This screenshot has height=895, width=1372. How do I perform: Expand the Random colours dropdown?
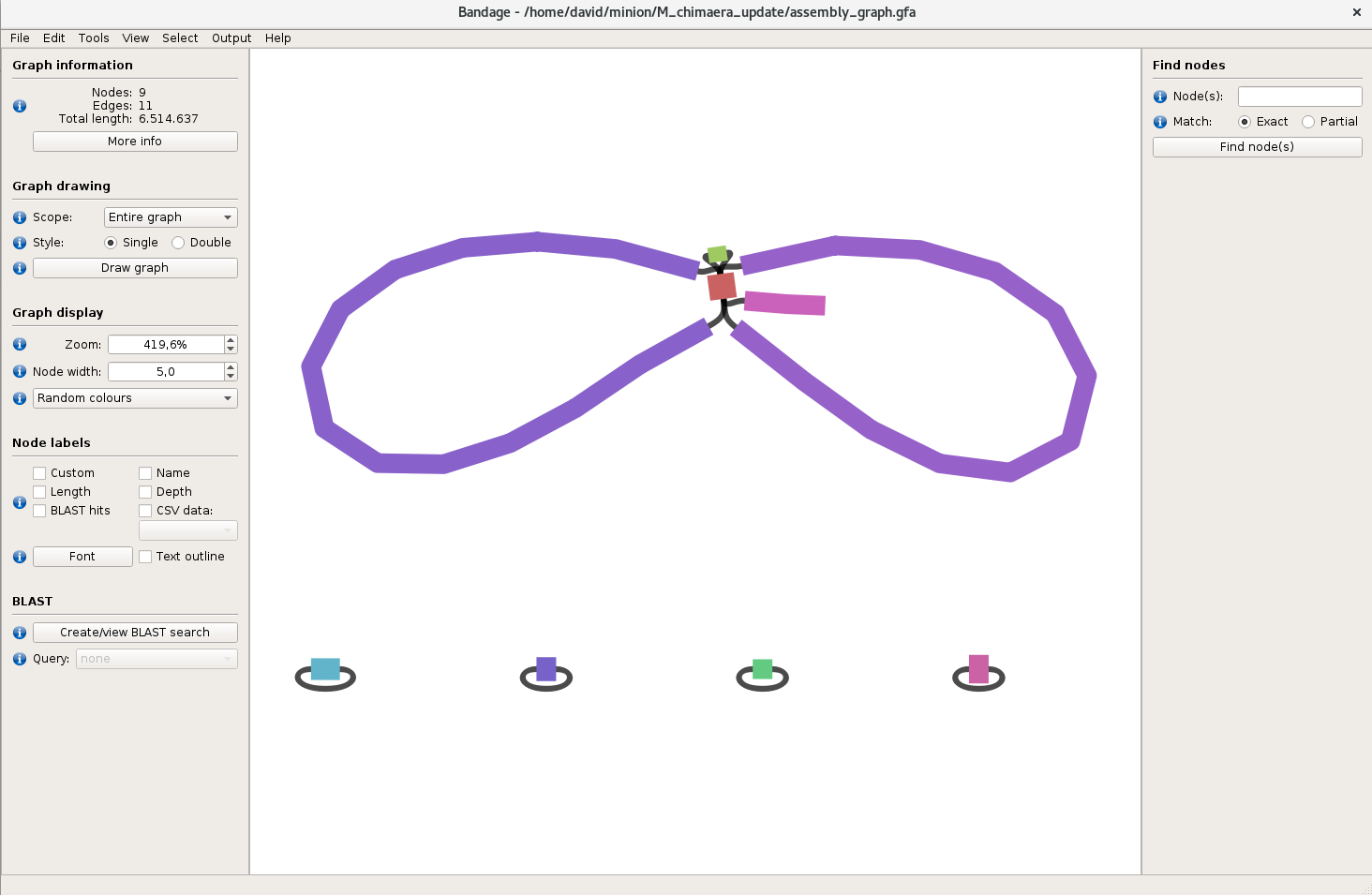(x=136, y=398)
